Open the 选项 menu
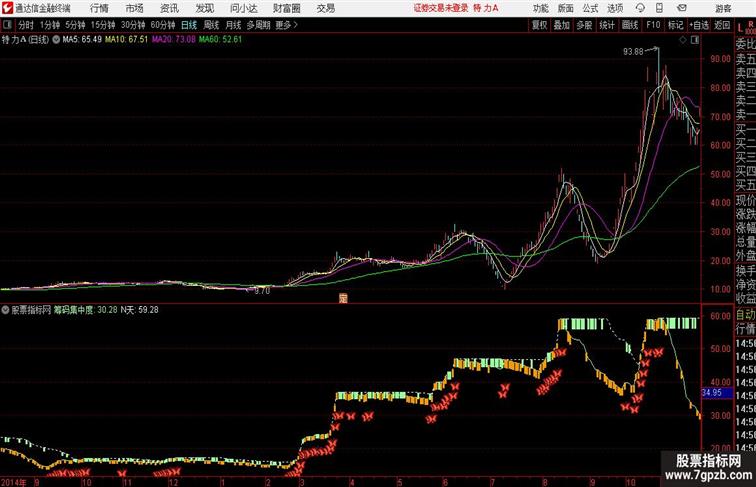The image size is (756, 487). point(615,8)
